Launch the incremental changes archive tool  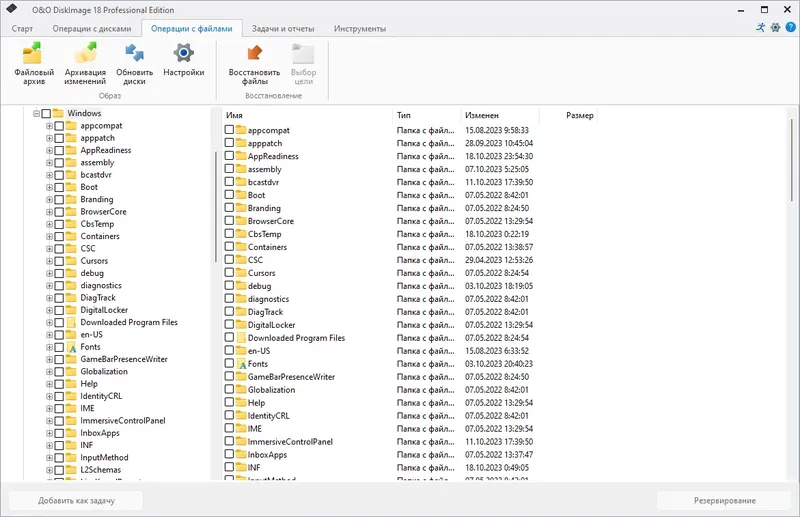tap(85, 64)
